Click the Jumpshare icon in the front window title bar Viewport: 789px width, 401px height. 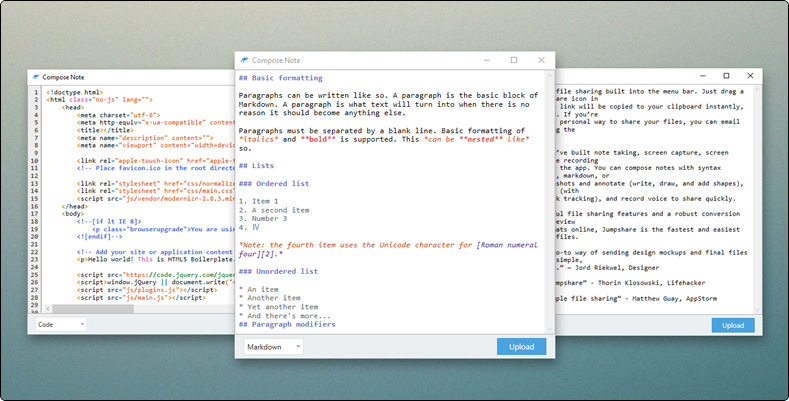245,60
